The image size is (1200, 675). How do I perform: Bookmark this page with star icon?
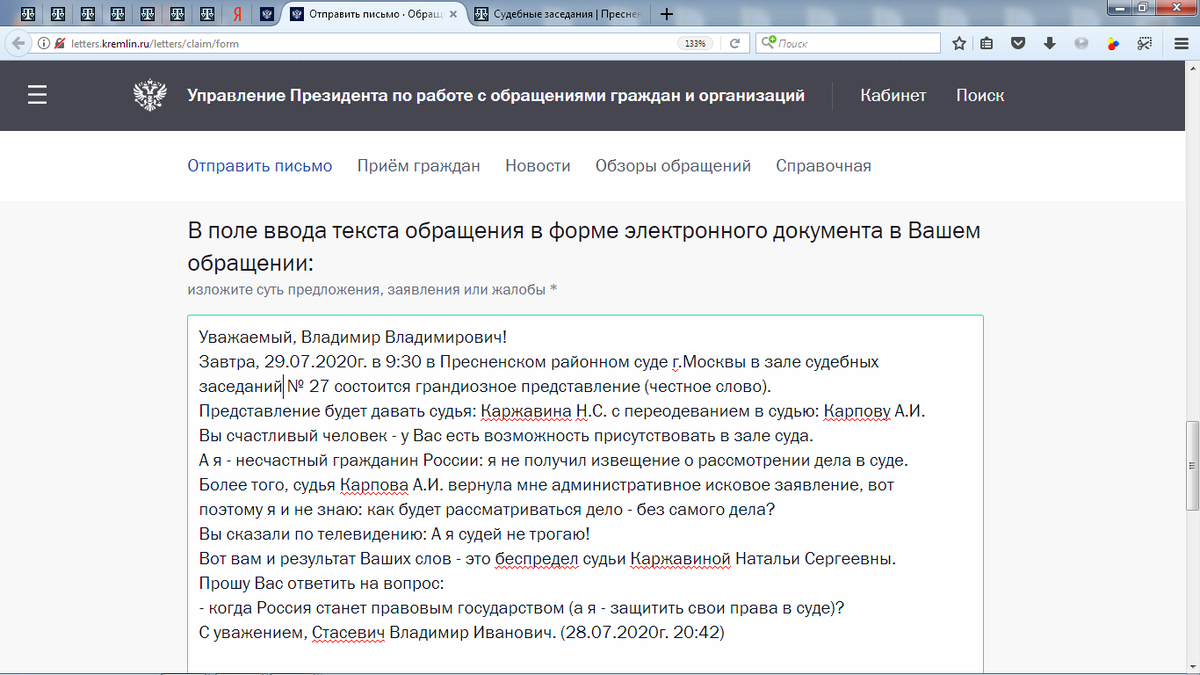pyautogui.click(x=959, y=43)
